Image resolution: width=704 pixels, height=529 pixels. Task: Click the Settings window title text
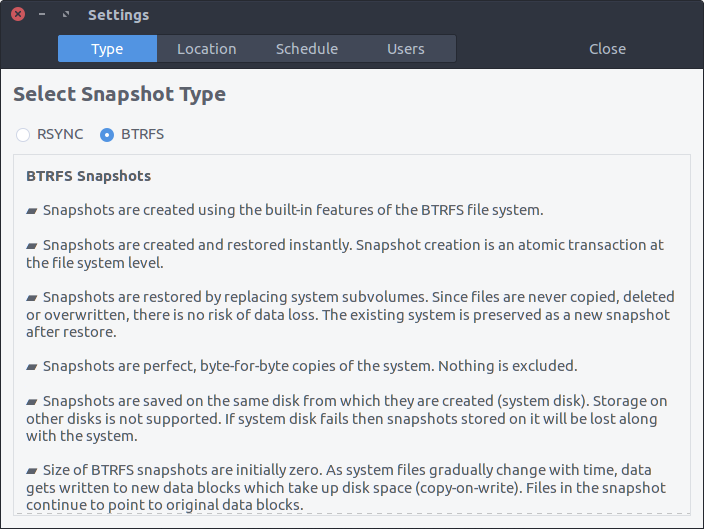pos(119,15)
